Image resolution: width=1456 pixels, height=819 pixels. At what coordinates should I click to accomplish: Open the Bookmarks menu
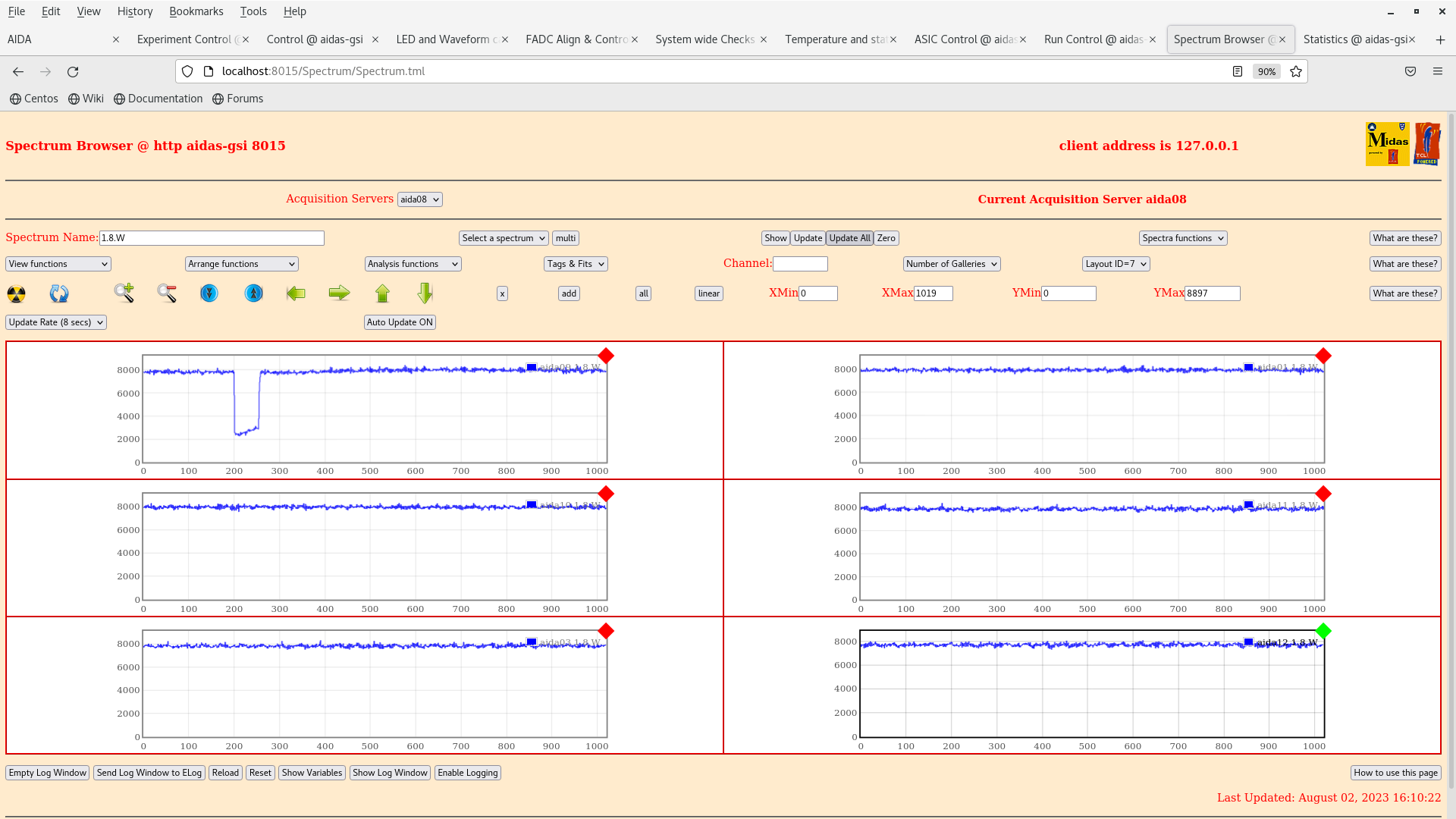click(196, 11)
